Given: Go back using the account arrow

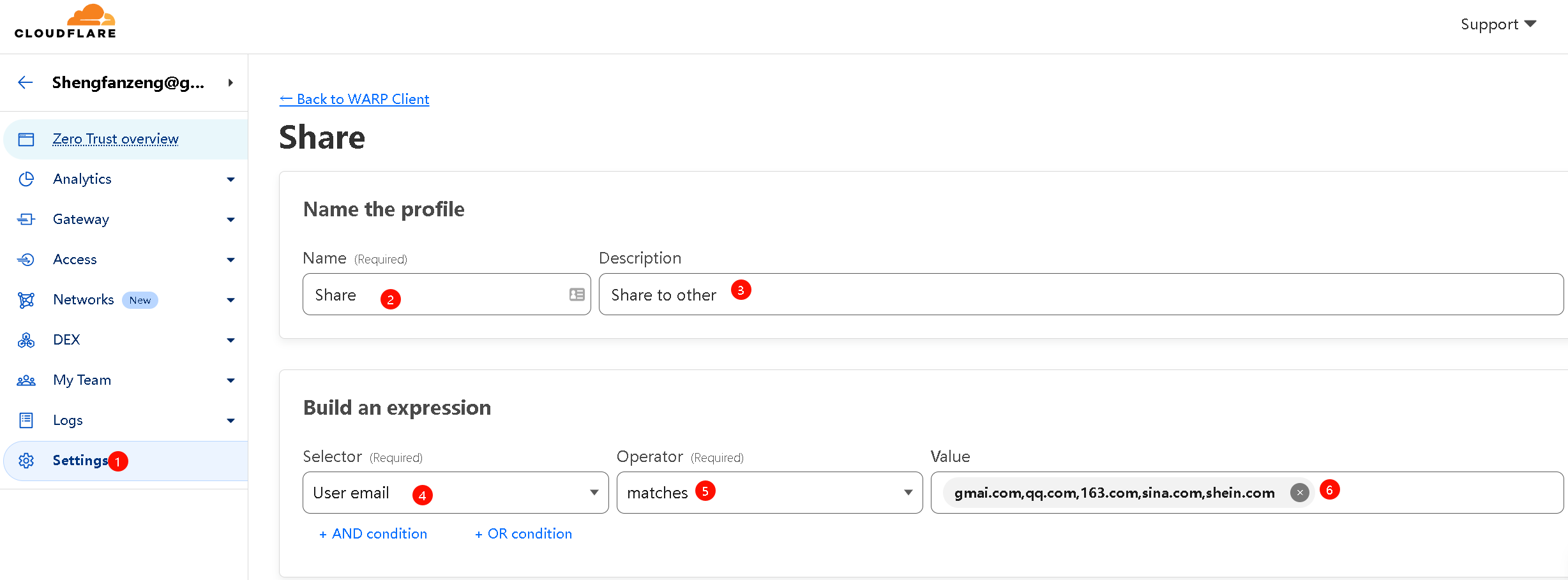Looking at the screenshot, I should coord(26,82).
